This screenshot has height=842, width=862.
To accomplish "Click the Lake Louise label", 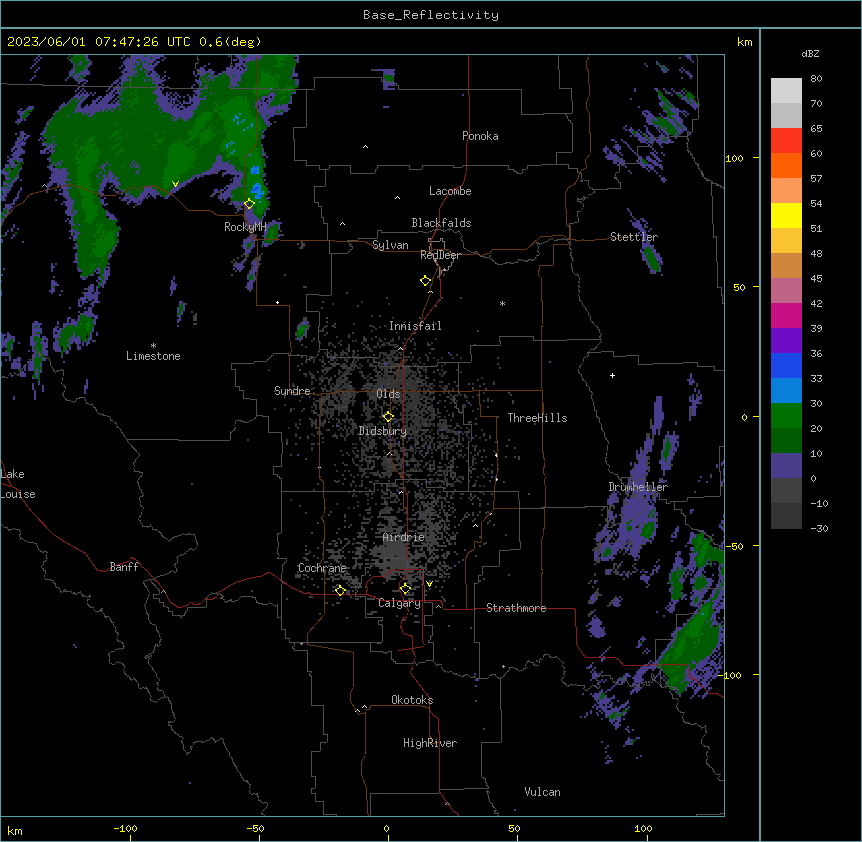I will tap(18, 484).
